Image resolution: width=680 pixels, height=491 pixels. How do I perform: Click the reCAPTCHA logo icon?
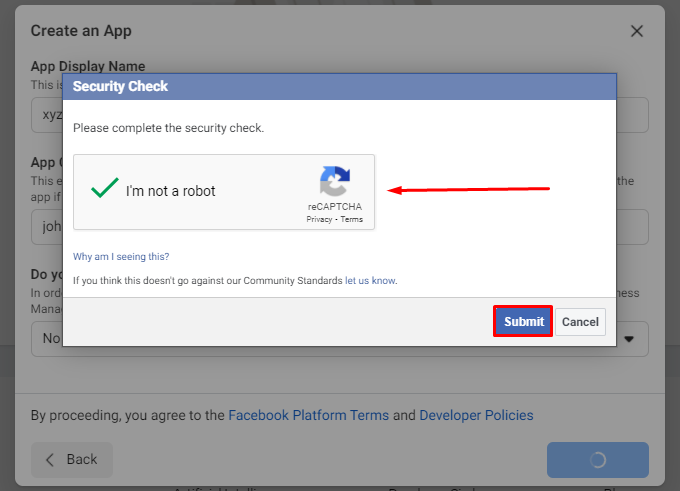click(x=335, y=181)
